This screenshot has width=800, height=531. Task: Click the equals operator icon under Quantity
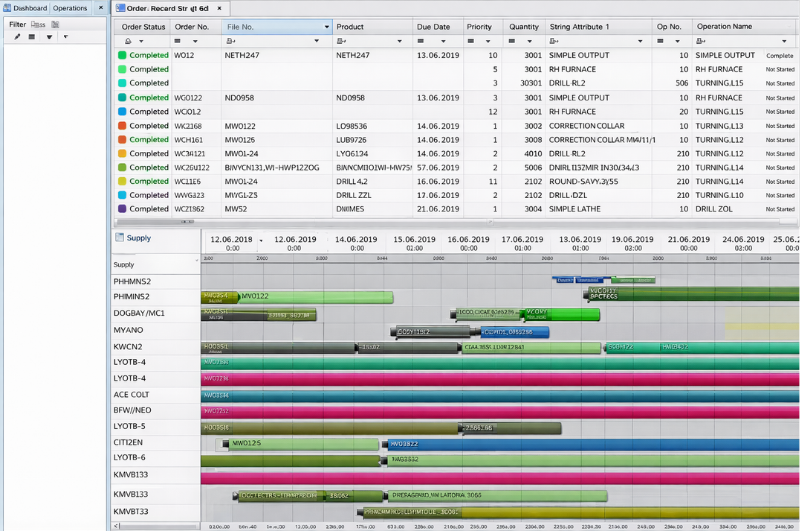[512, 41]
